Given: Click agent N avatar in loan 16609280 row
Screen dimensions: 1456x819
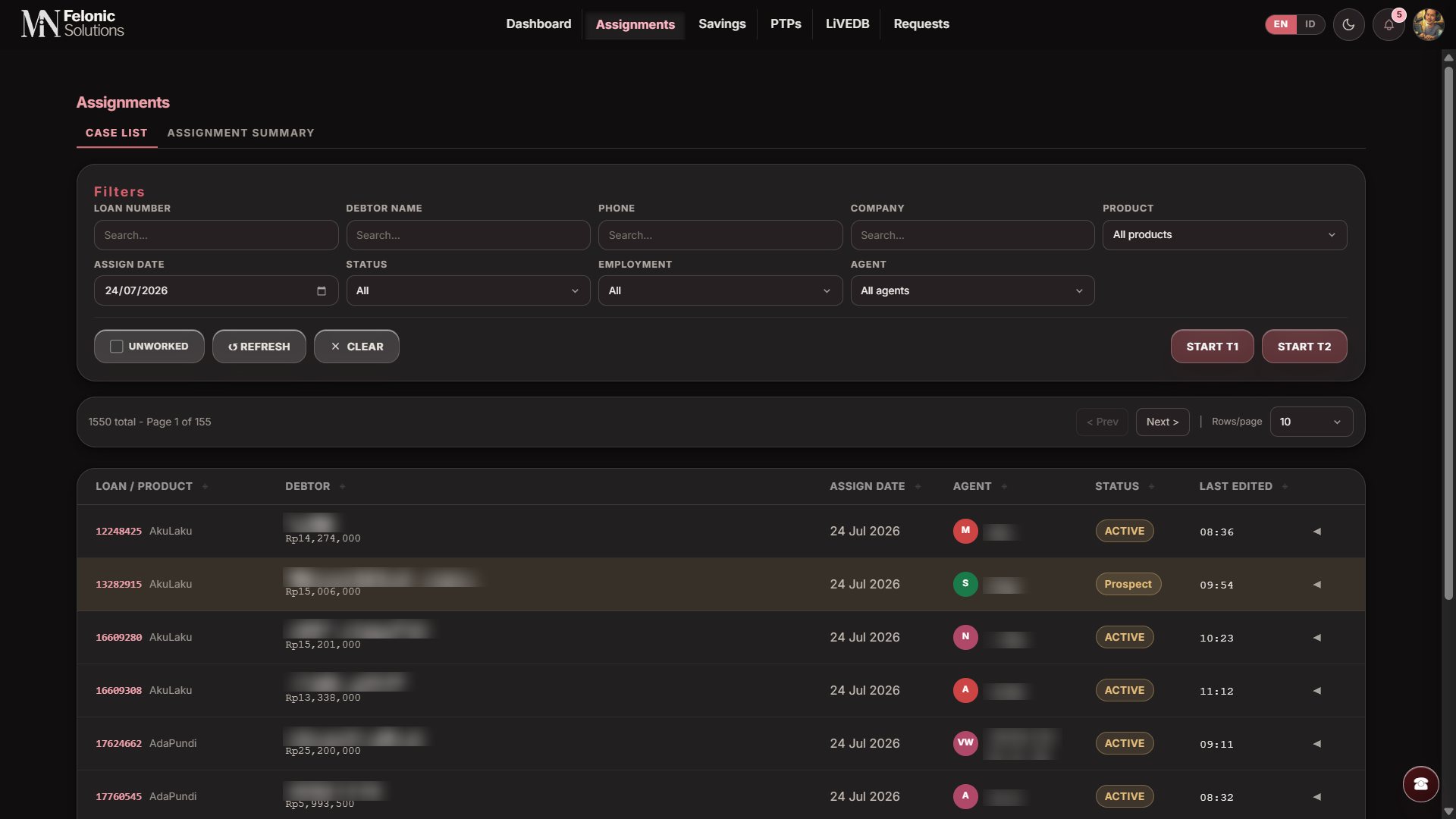Looking at the screenshot, I should pyautogui.click(x=965, y=637).
